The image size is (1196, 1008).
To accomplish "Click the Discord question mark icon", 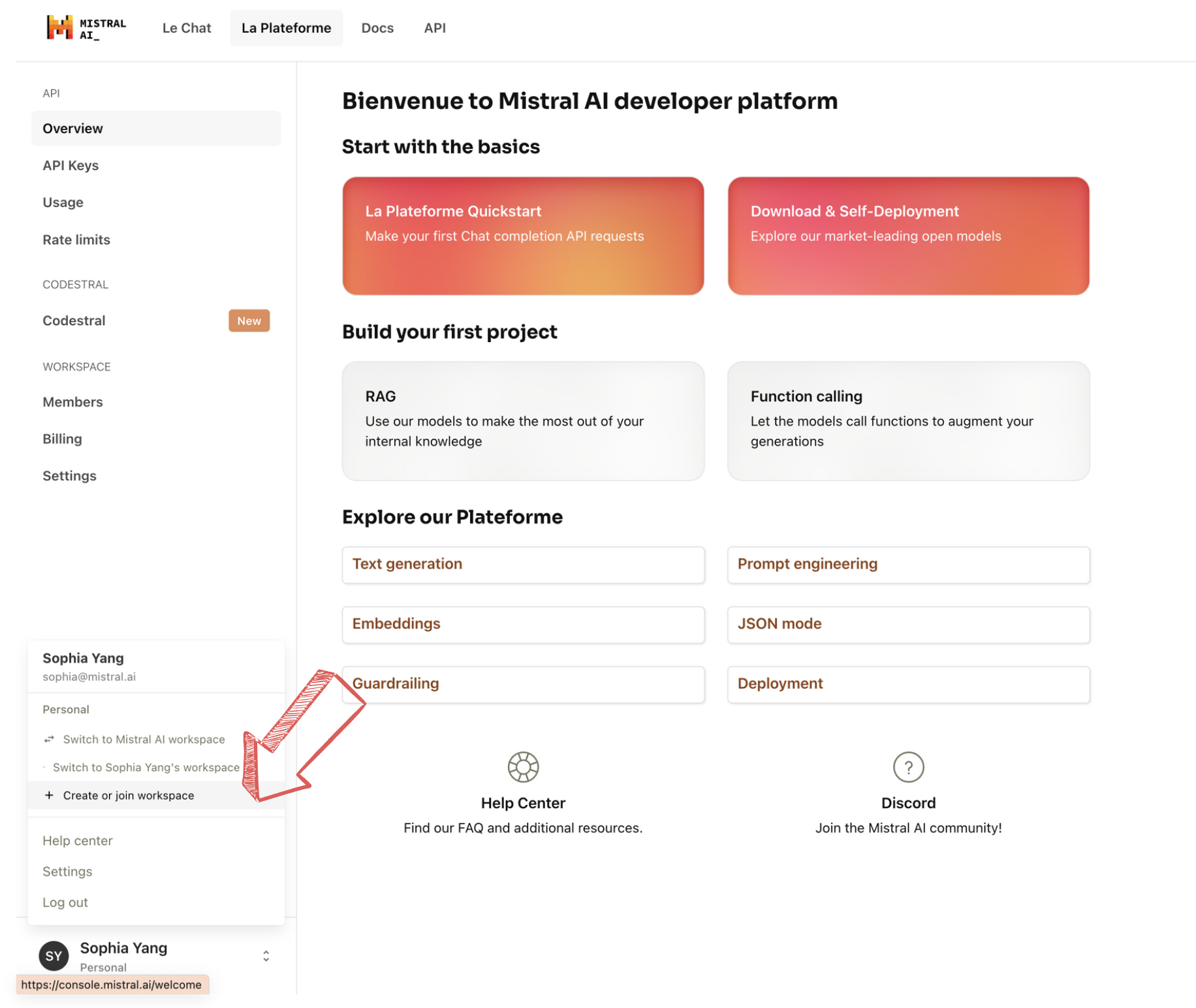I will pyautogui.click(x=907, y=766).
